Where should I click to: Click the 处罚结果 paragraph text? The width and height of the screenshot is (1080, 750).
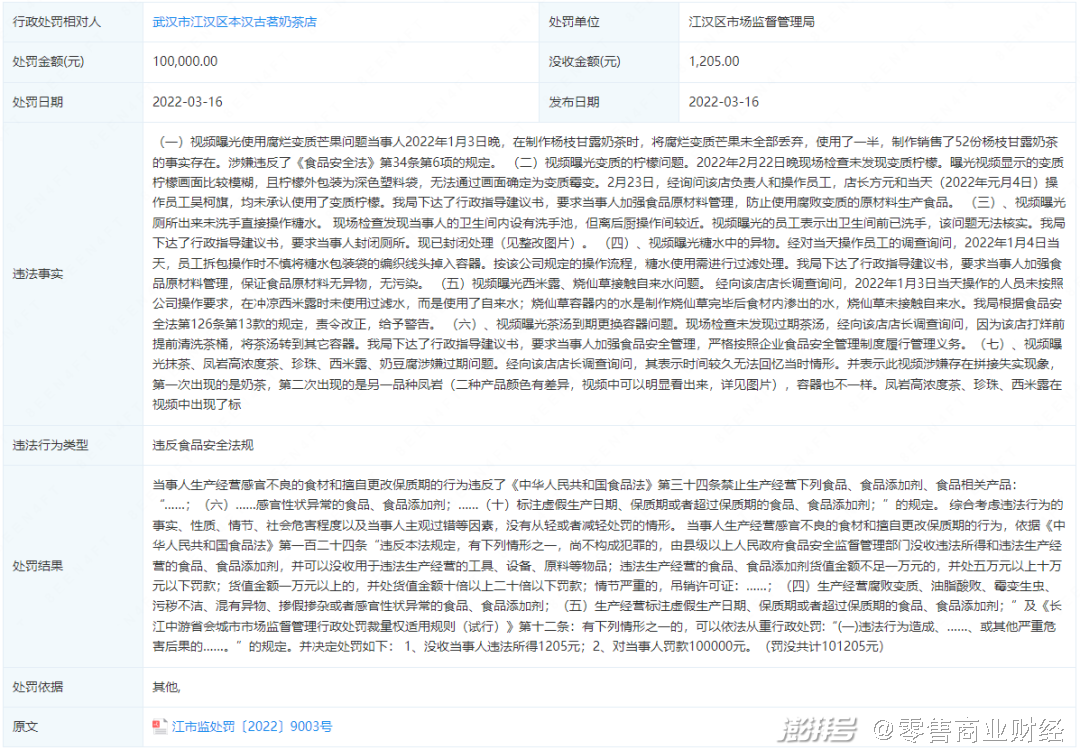point(609,566)
